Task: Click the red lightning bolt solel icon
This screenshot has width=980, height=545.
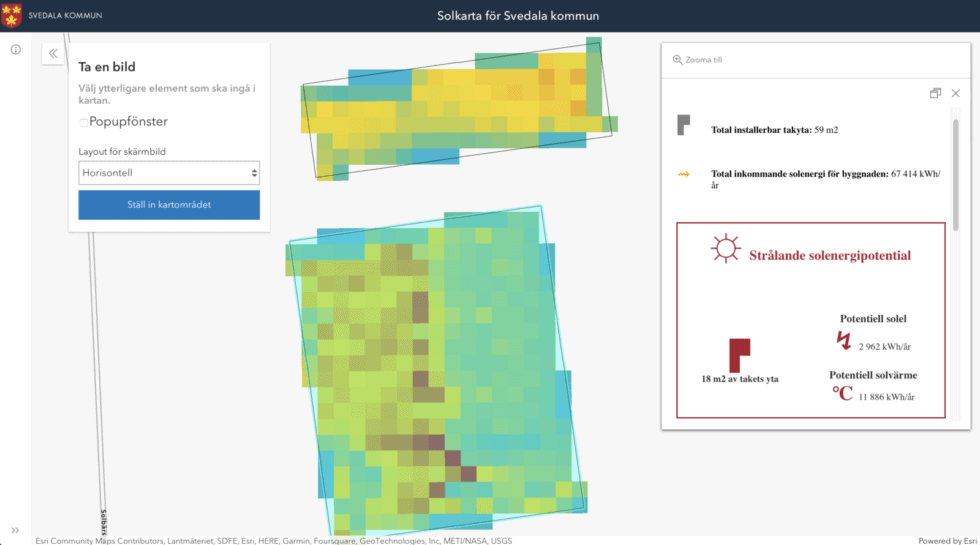Action: pos(844,341)
